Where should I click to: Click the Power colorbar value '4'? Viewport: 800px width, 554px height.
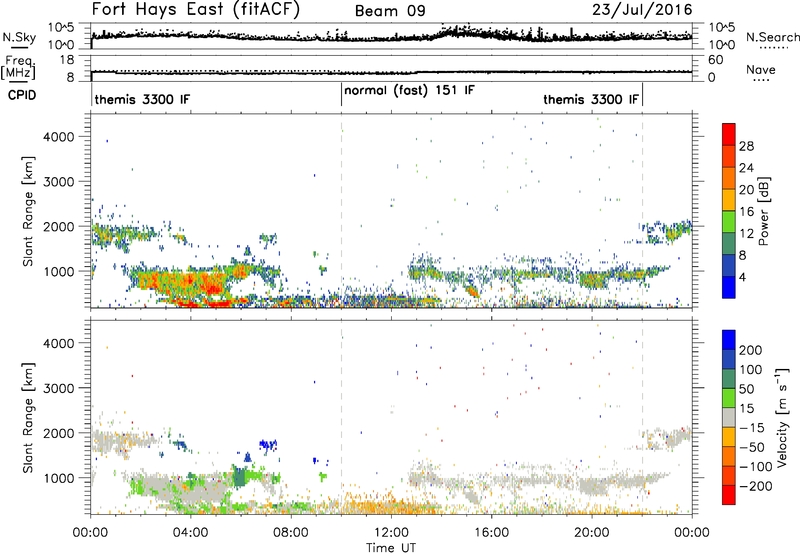742,277
